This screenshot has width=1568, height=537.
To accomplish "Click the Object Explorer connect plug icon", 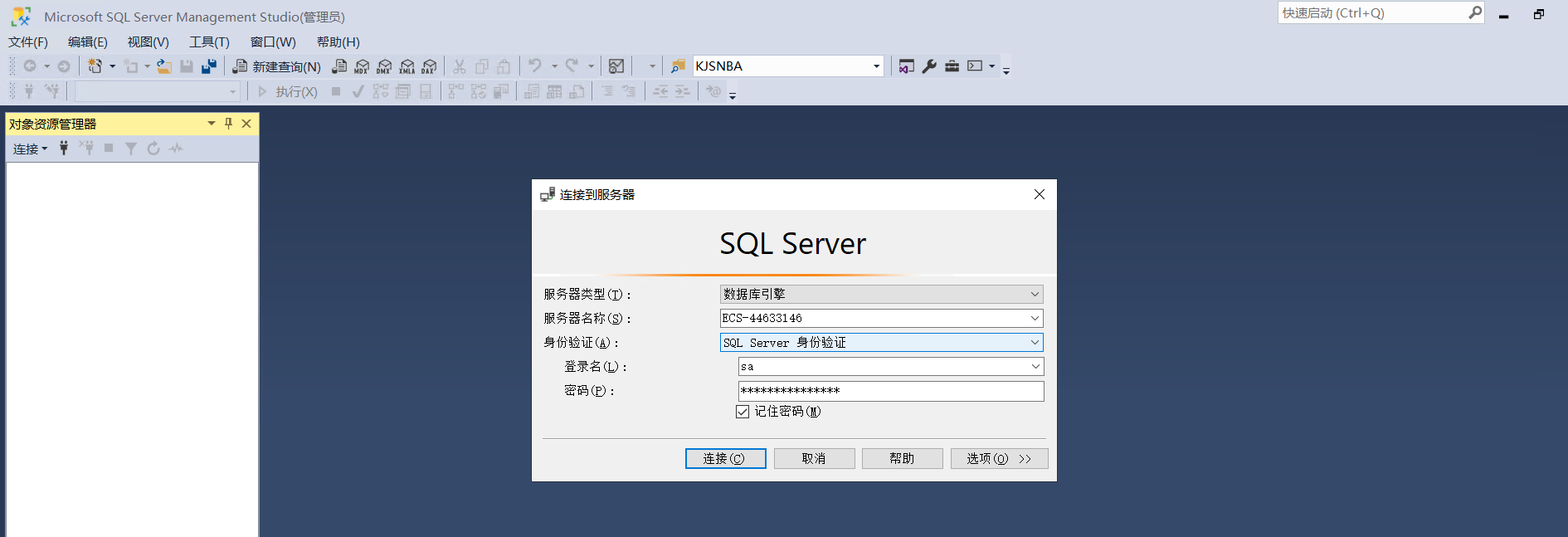I will click(64, 149).
